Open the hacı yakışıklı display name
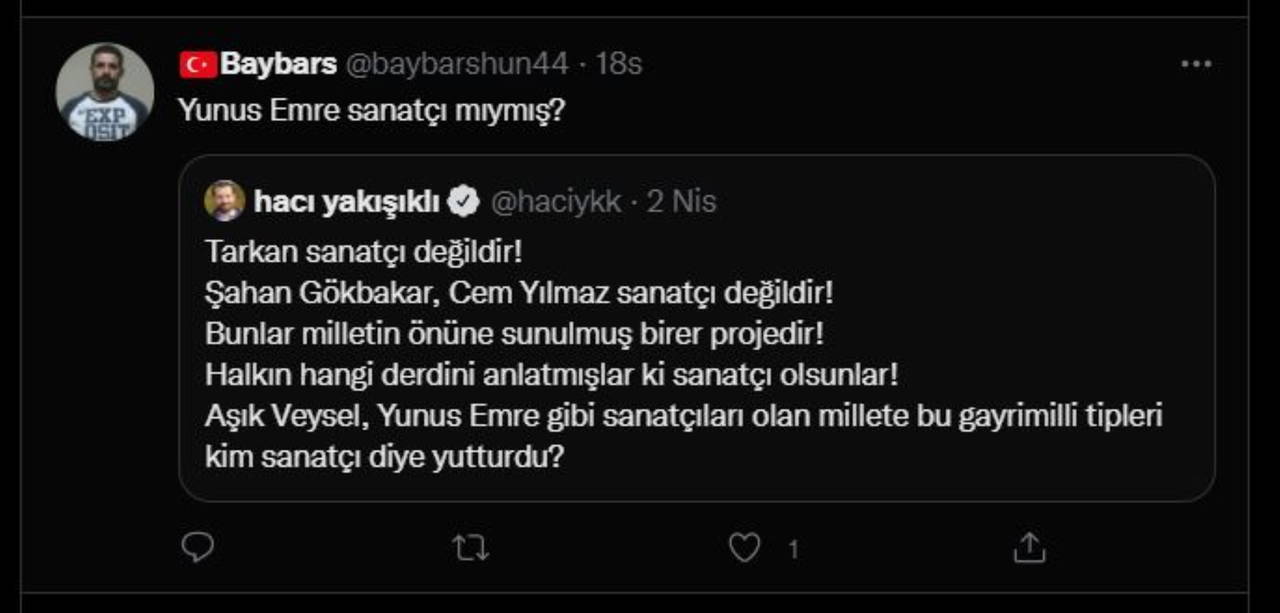Image resolution: width=1280 pixels, height=613 pixels. 347,202
